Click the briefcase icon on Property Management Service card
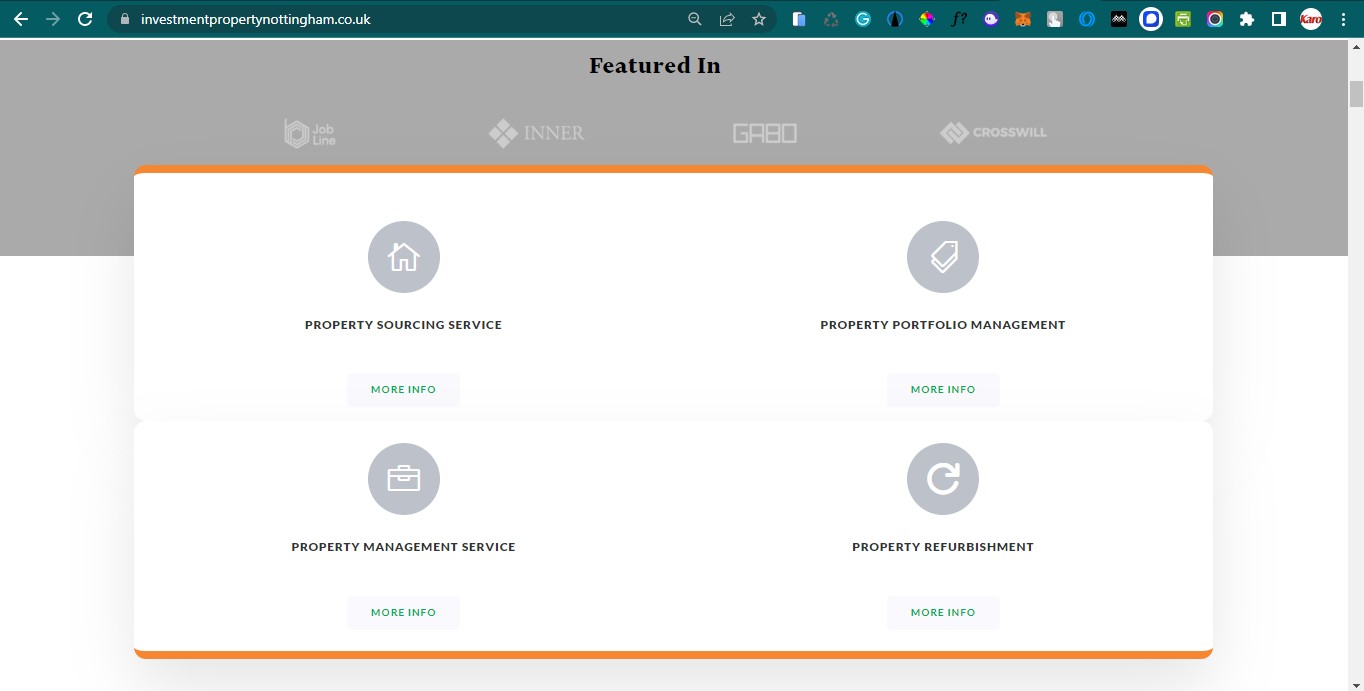This screenshot has width=1364, height=691. (403, 478)
